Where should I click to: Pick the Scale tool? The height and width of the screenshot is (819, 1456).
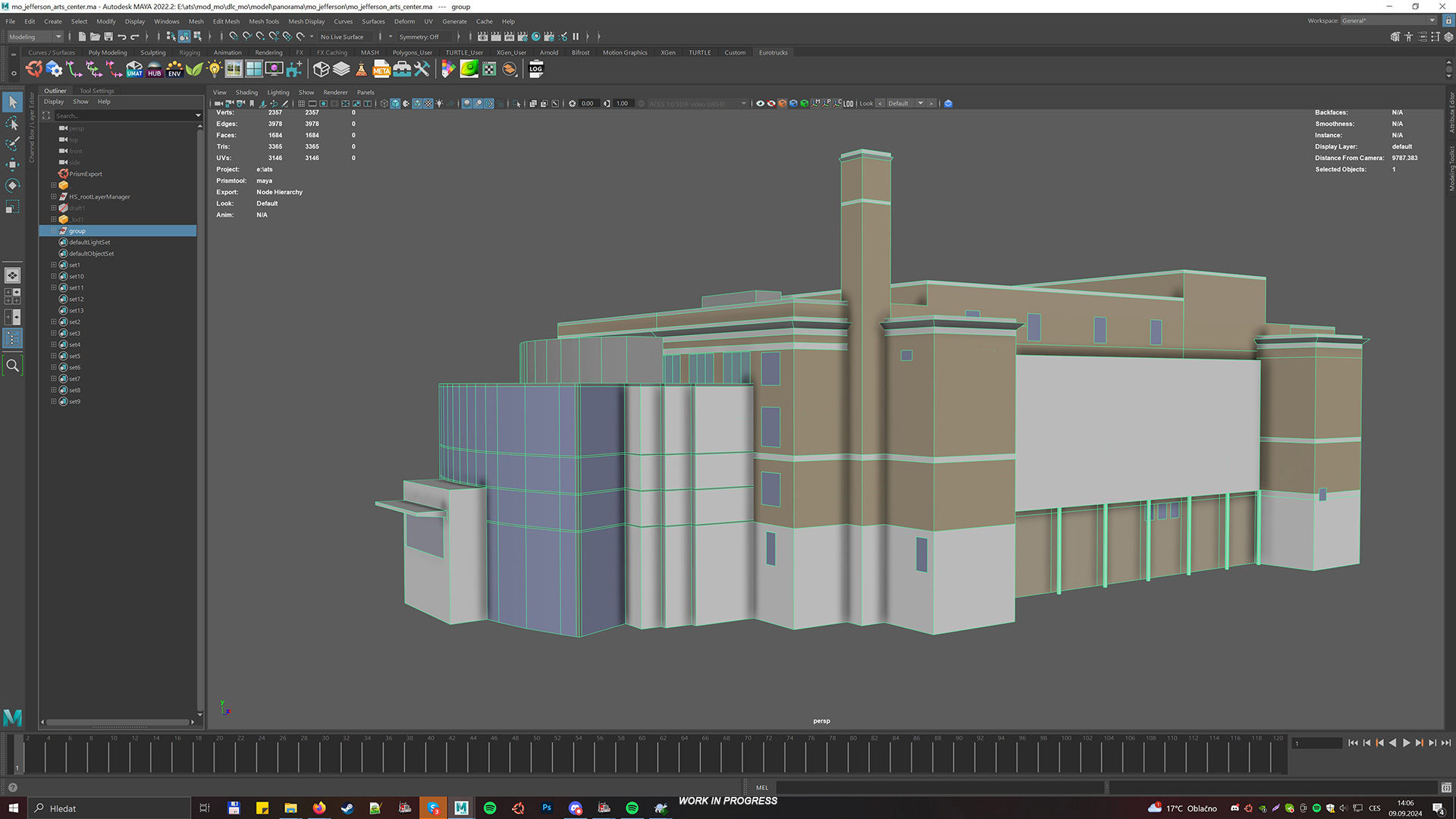coord(12,207)
